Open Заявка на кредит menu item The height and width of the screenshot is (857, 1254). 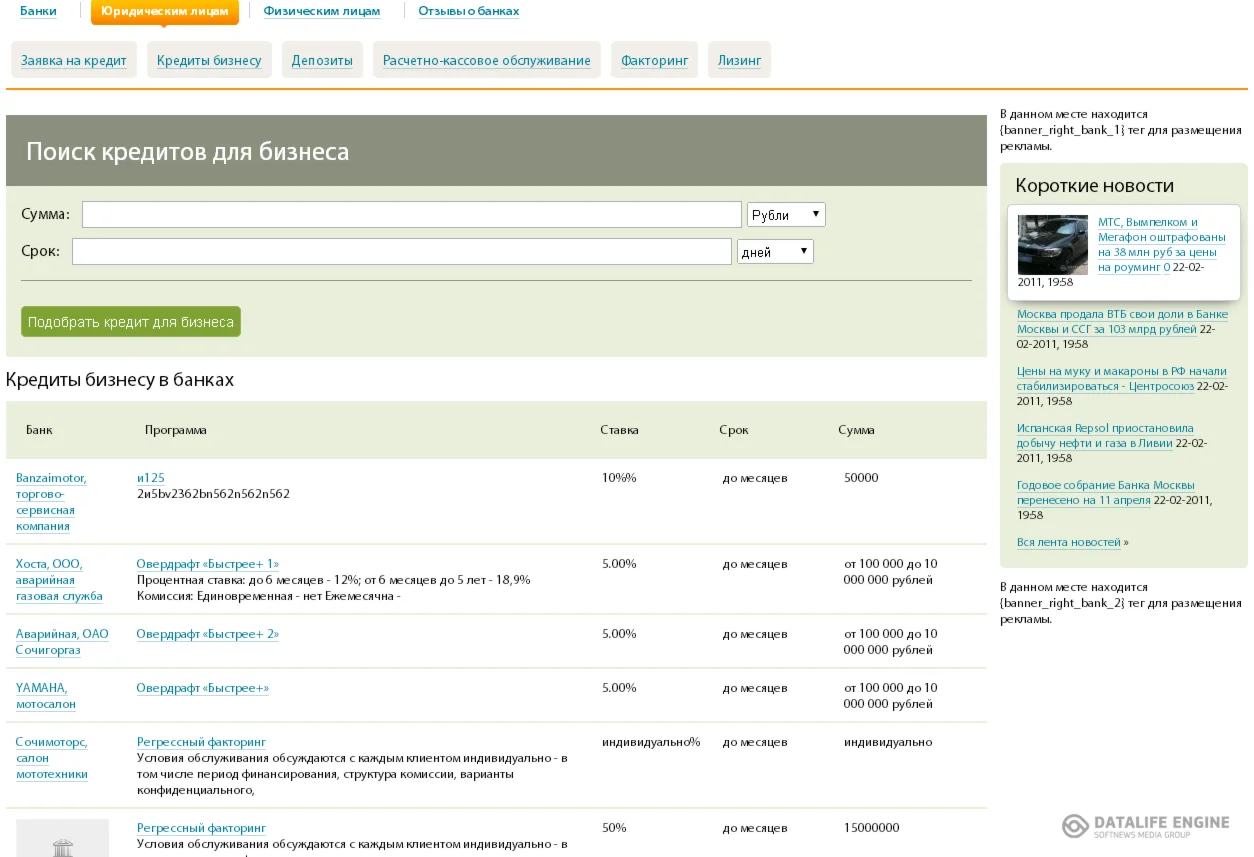click(74, 60)
